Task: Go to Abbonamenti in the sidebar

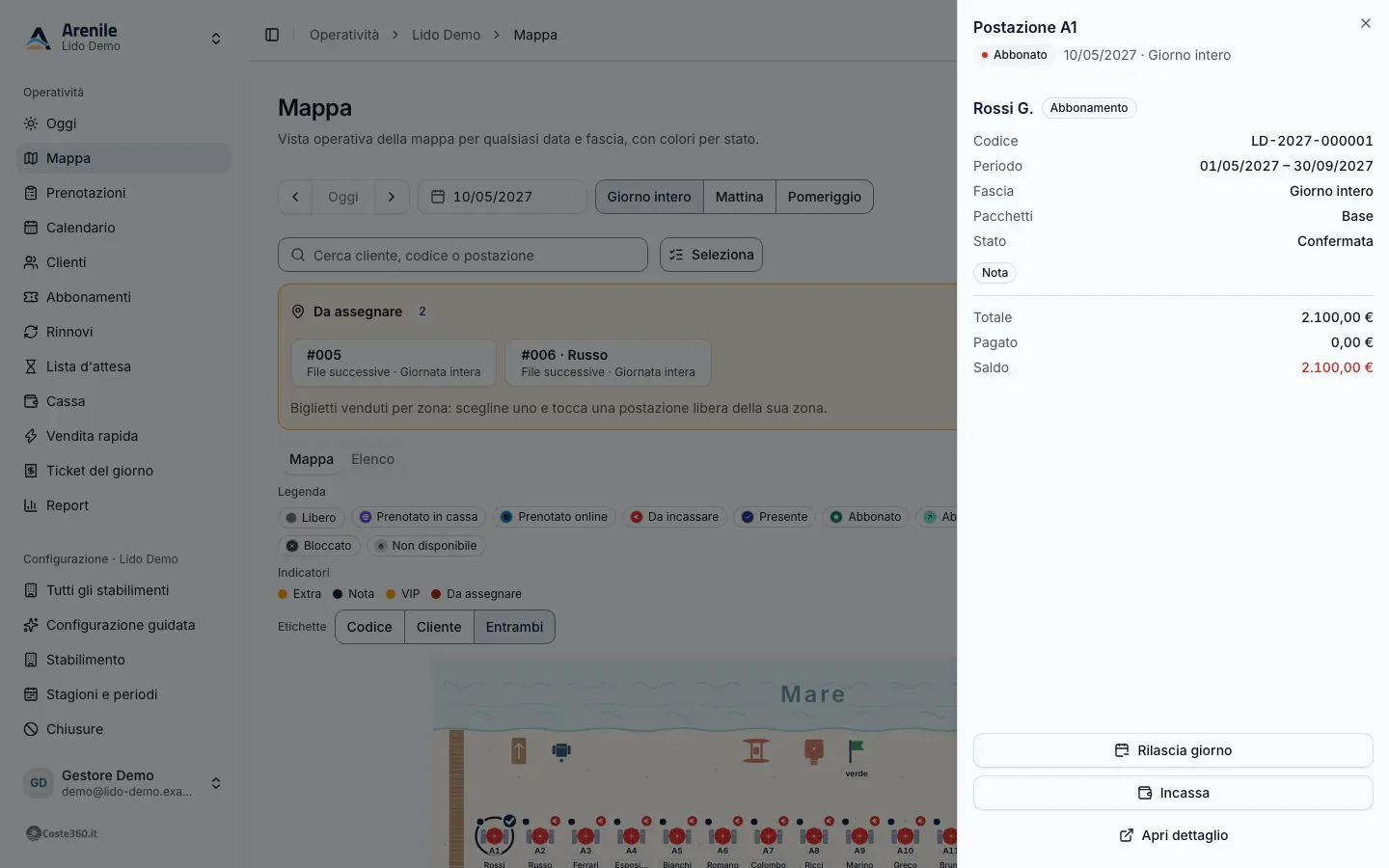Action: click(x=124, y=297)
